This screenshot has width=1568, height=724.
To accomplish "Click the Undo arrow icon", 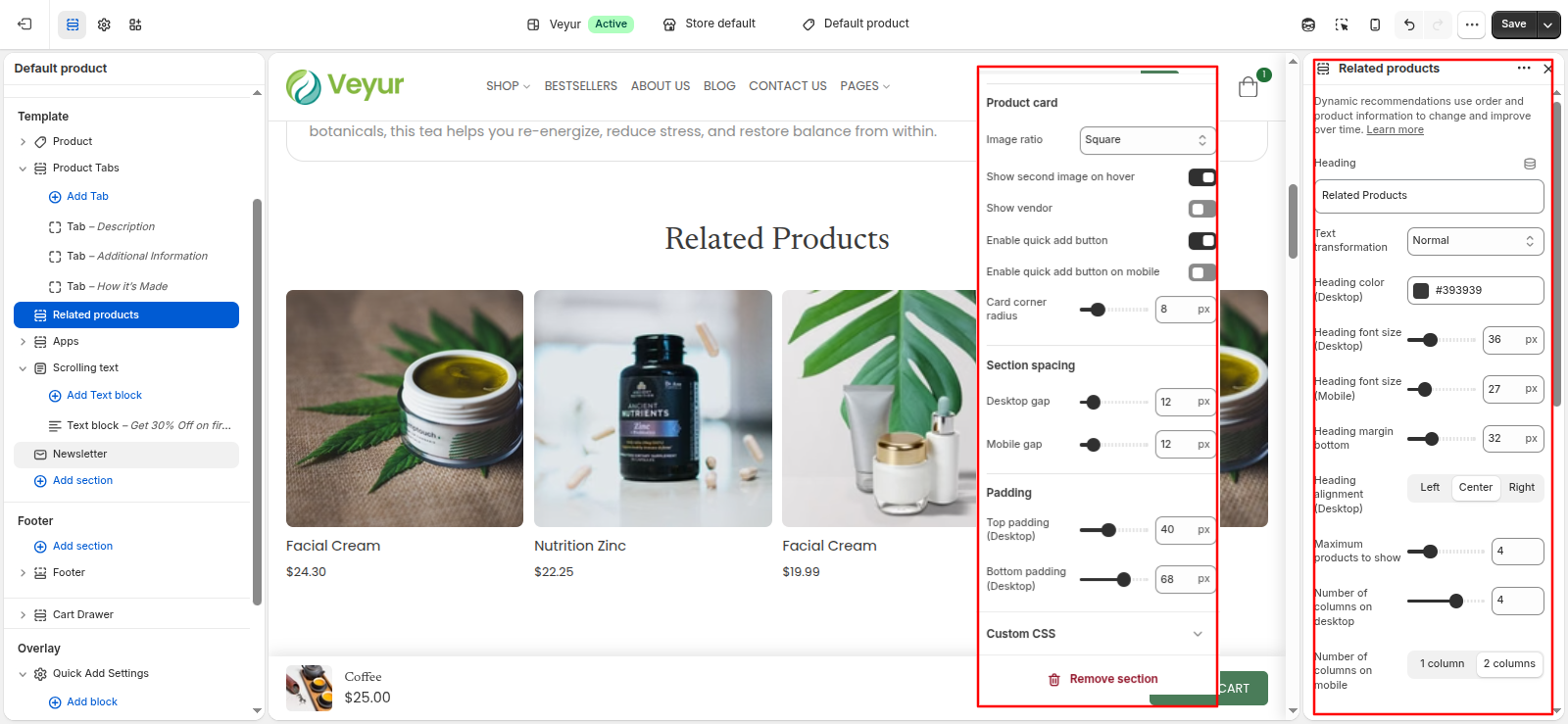I will (x=1409, y=24).
